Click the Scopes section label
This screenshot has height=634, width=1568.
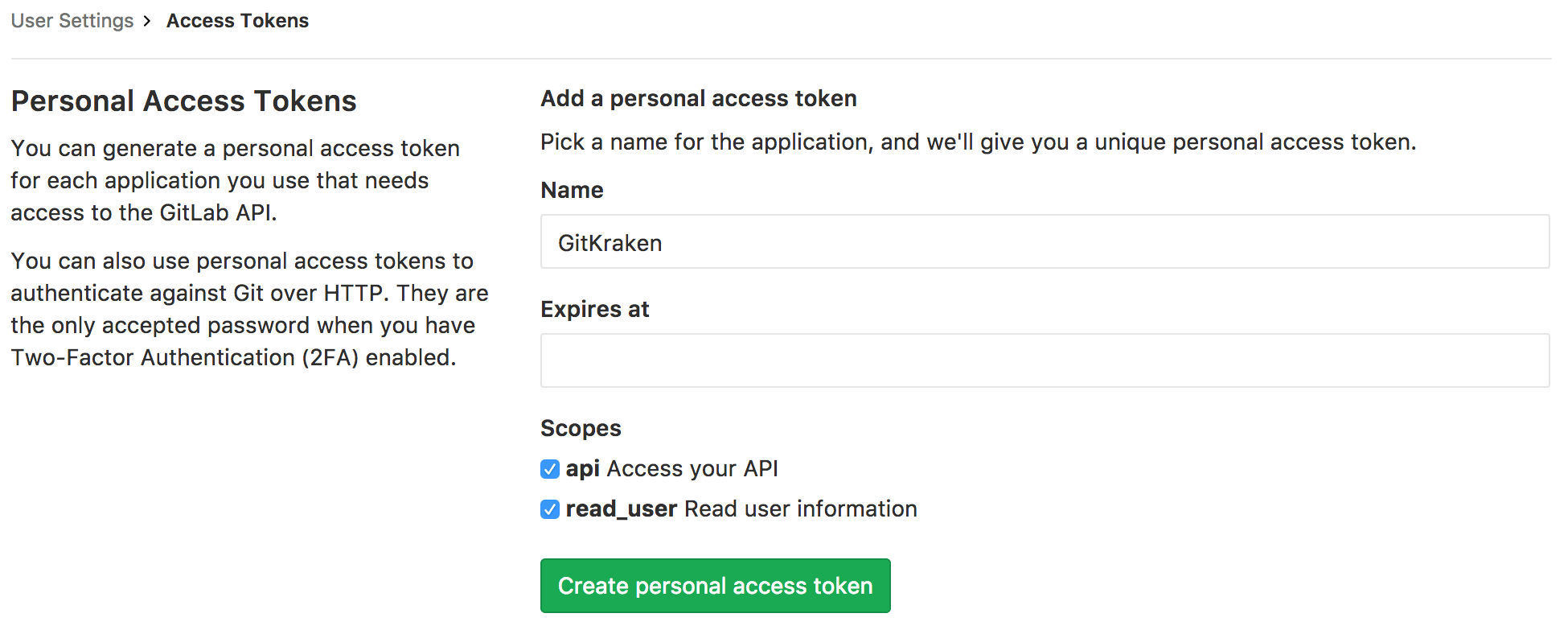(x=581, y=429)
